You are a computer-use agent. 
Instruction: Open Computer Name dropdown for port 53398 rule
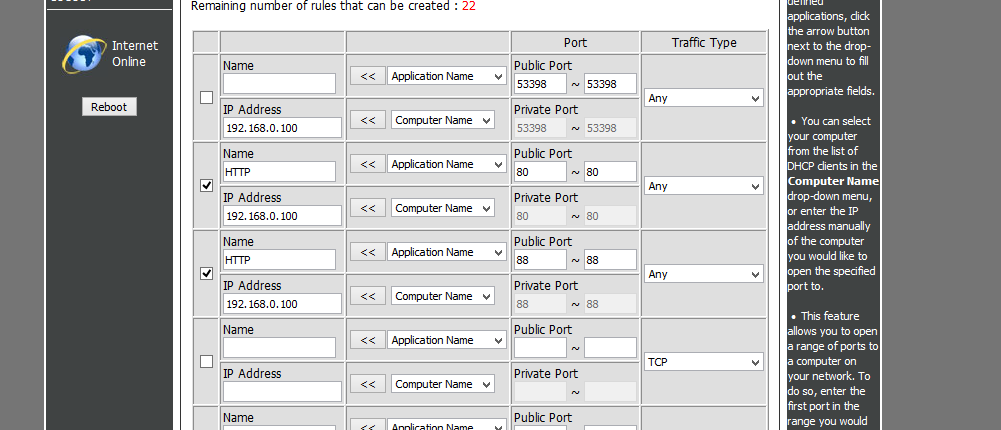coord(443,120)
